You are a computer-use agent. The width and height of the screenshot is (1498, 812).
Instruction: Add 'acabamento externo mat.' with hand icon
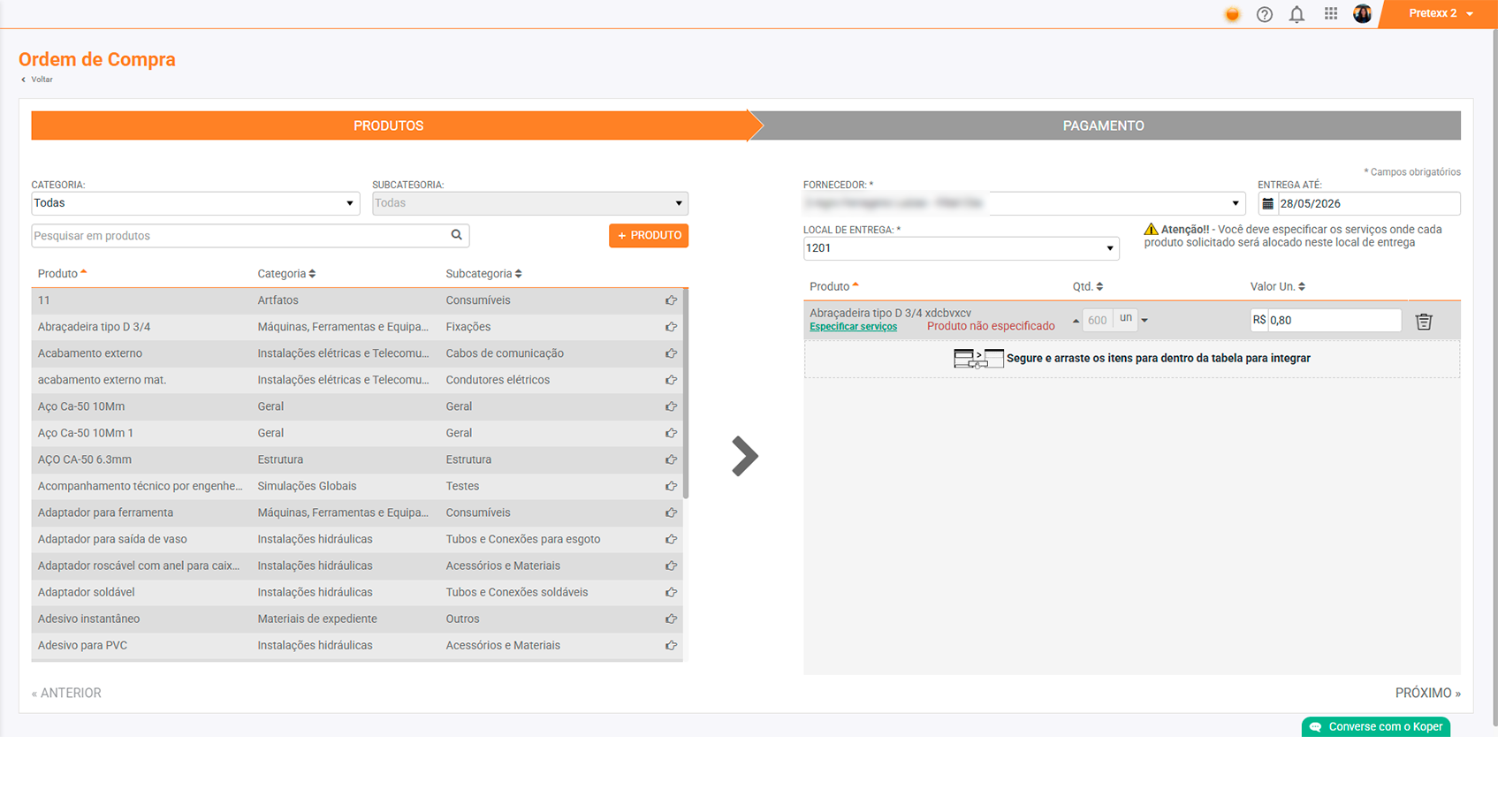tap(672, 380)
